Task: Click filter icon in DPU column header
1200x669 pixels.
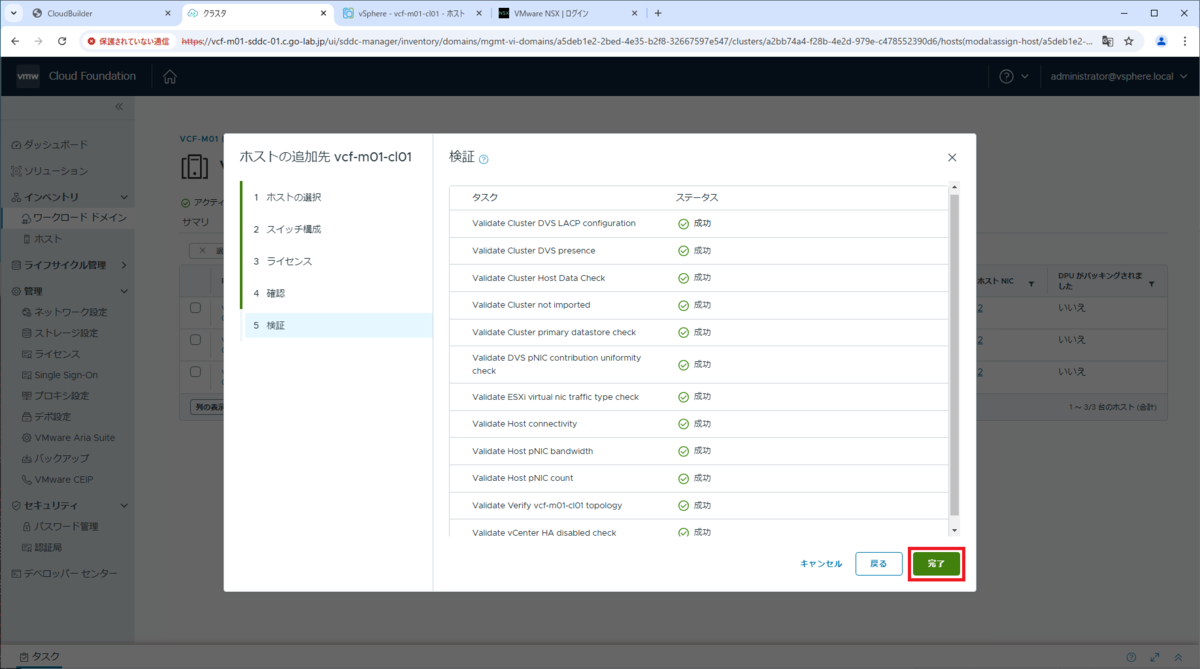Action: 1151,285
